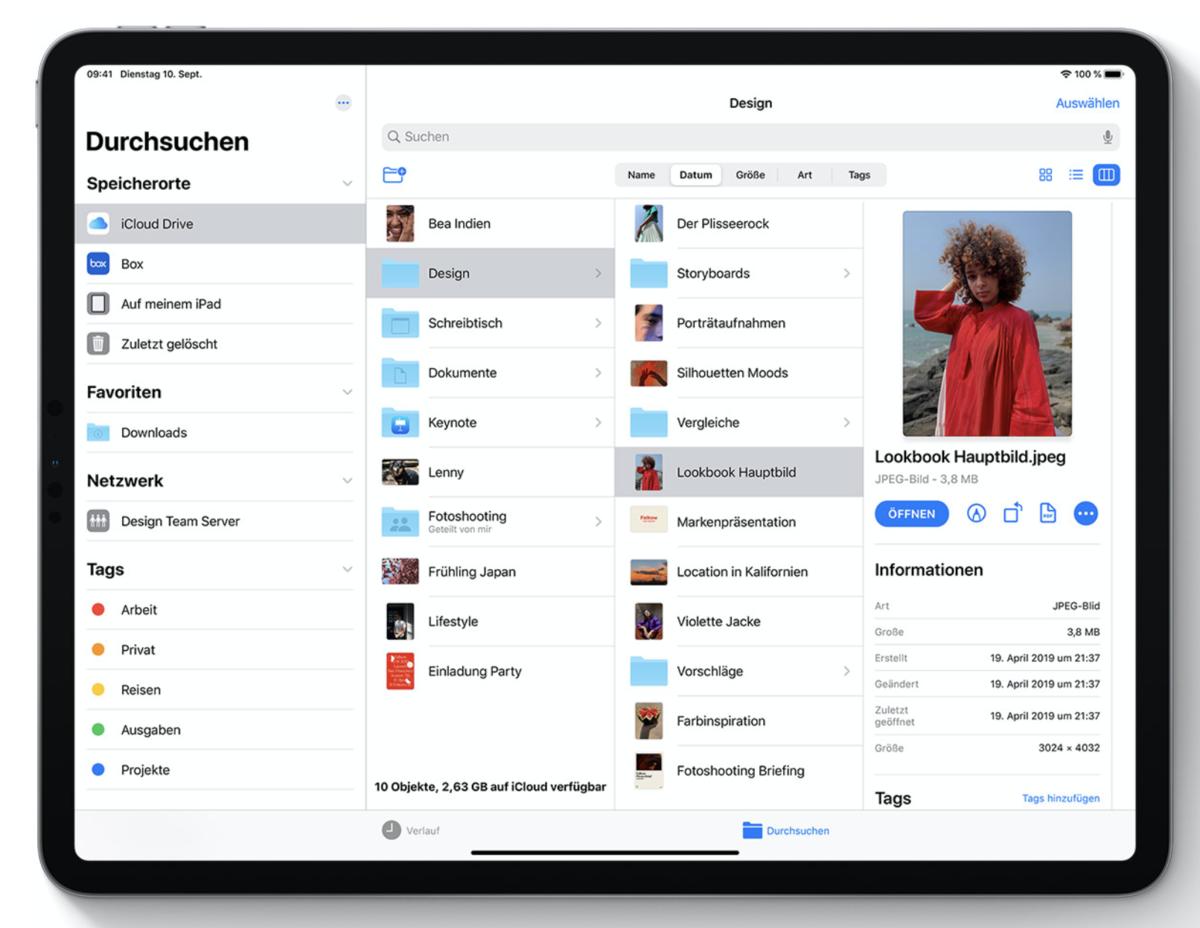Connect to Design Team Server
Viewport: 1200px width, 928px height.
coord(220,521)
